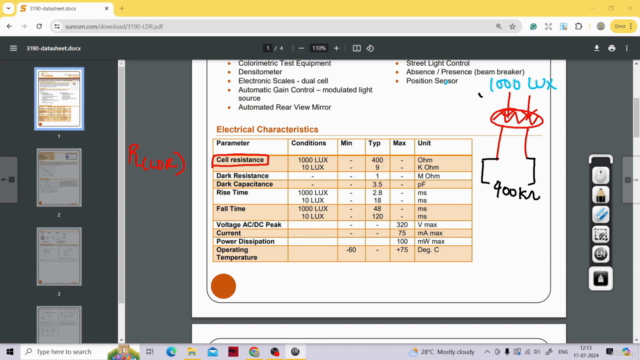Click the fit to page icon
640x360 pixels.
coord(357,48)
